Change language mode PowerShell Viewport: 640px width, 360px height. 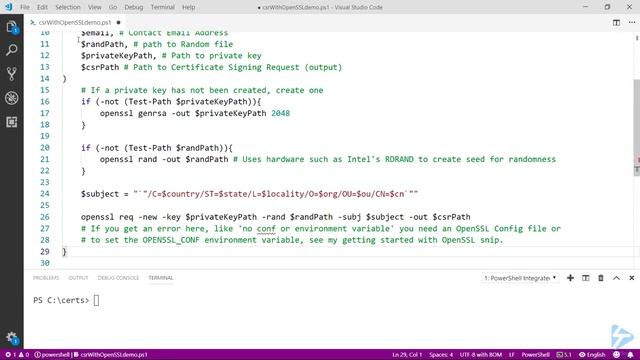click(535, 355)
